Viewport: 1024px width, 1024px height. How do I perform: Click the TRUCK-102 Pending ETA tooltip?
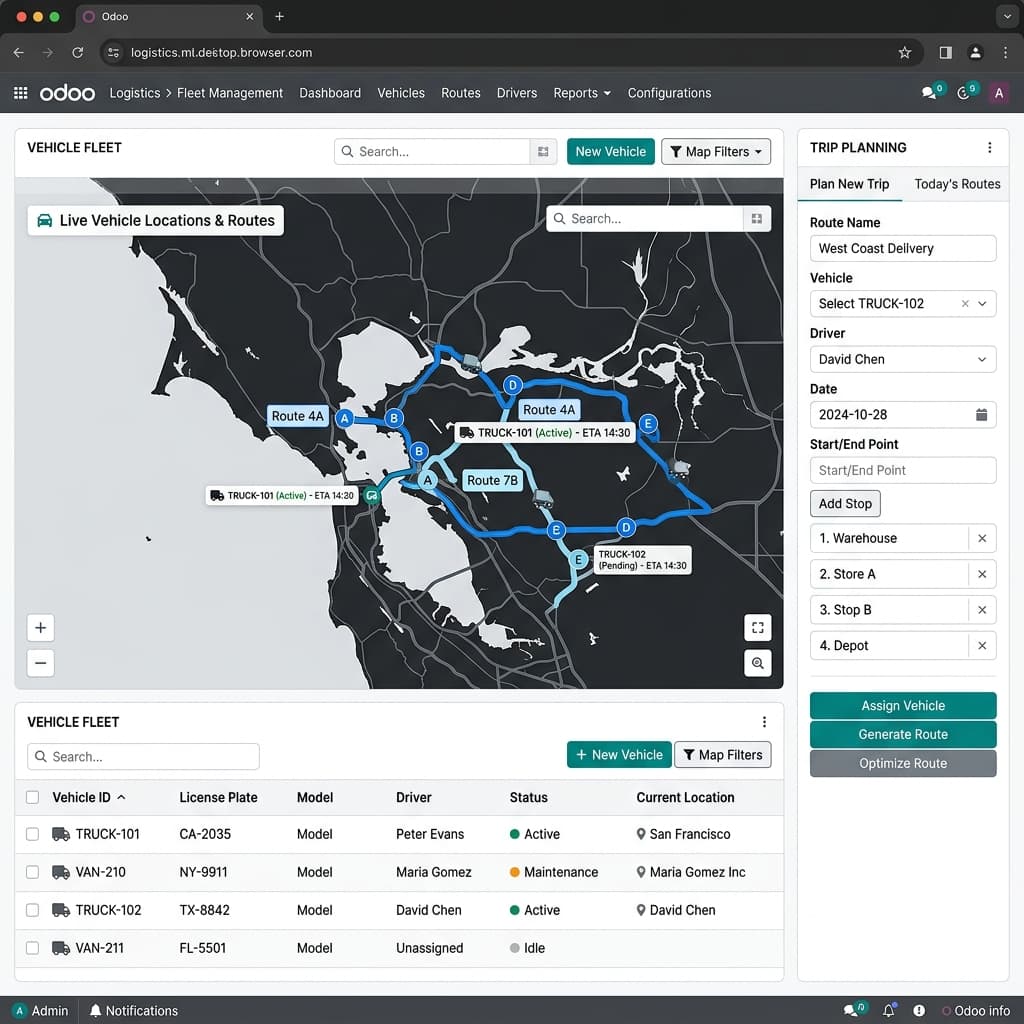point(643,560)
